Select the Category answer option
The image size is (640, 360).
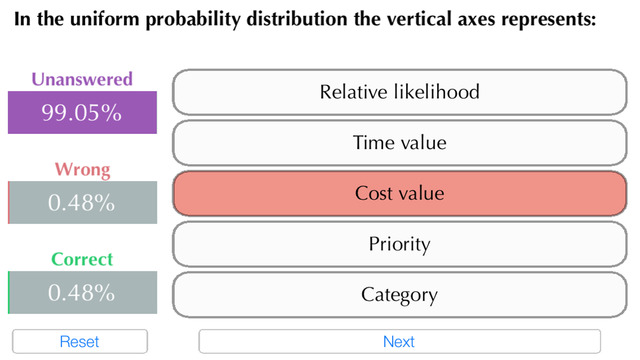(400, 295)
